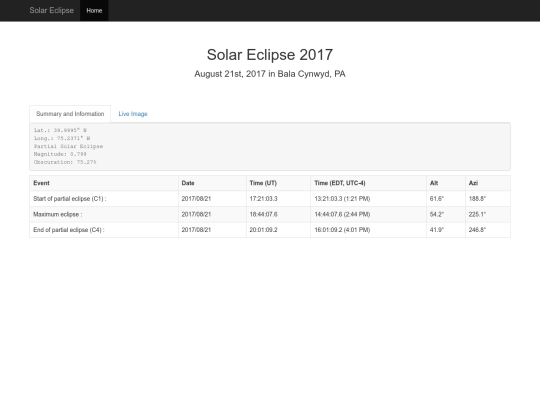Click Start of partial eclipse (C1) cell
Viewport: 540px width, 405px height.
pos(104,199)
